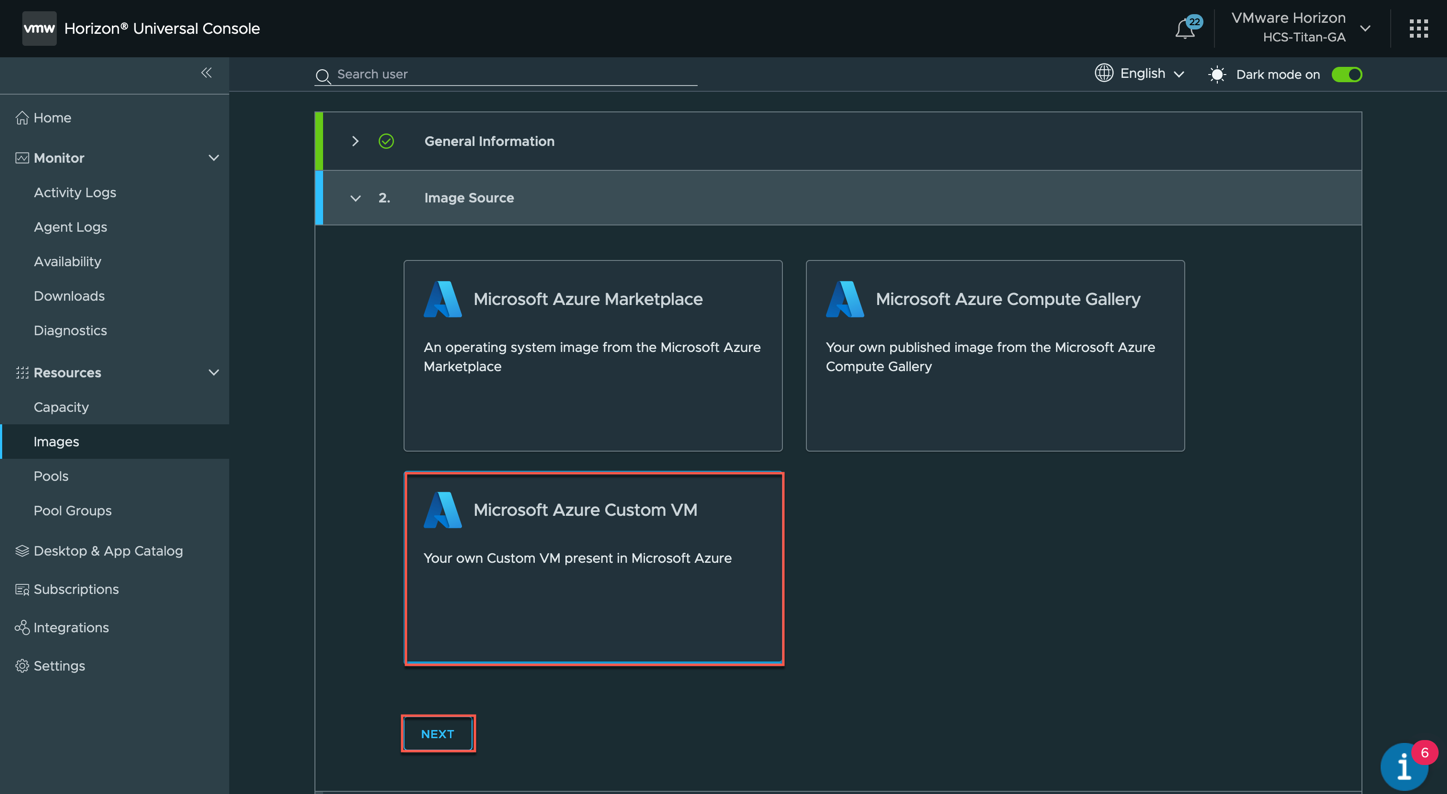Click the NEXT button
The image size is (1447, 794).
coord(438,734)
